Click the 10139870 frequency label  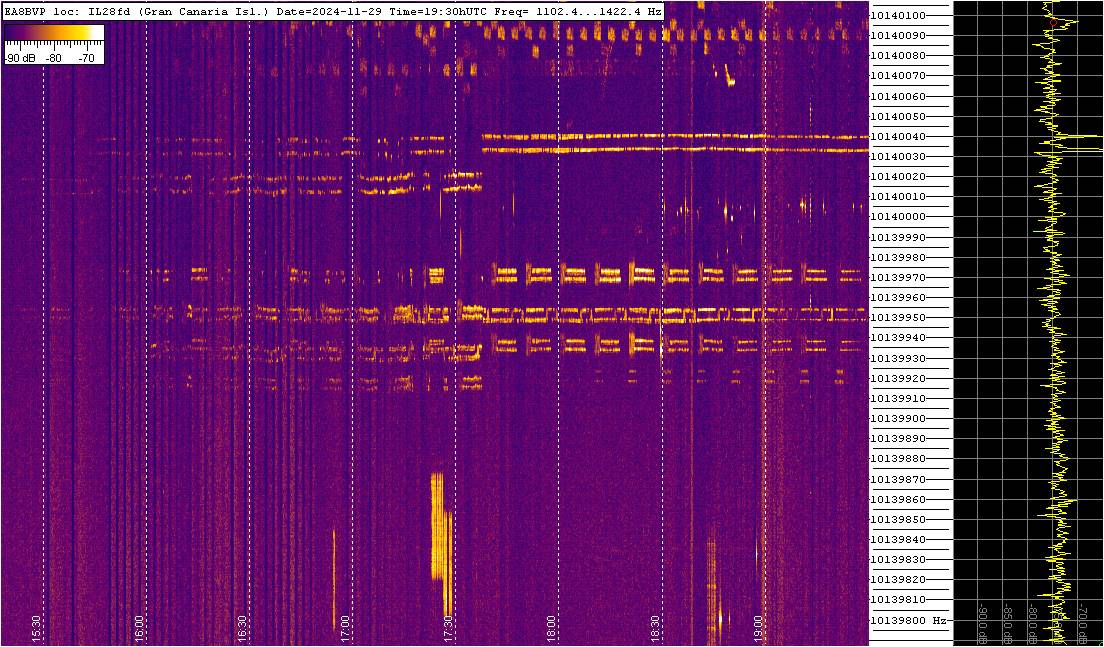tap(898, 479)
